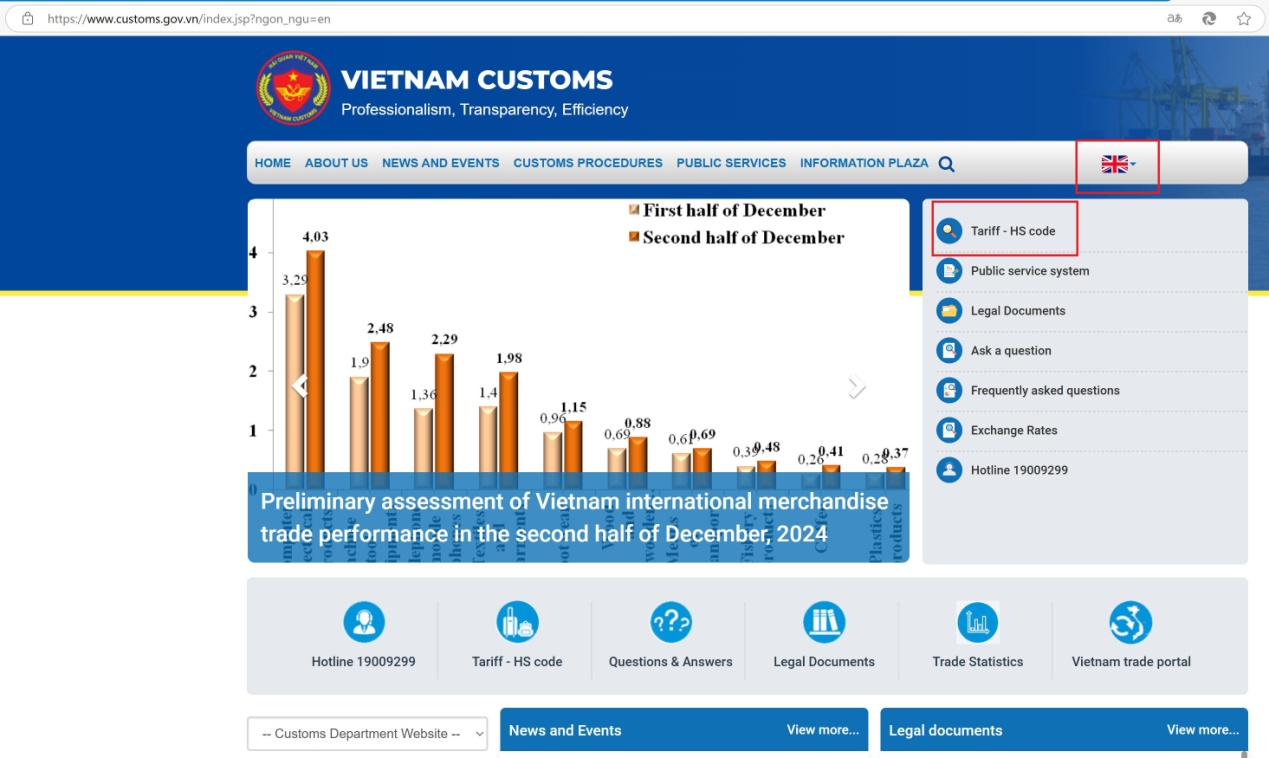Click the Questions & Answers icon
Viewport: 1269px width, 758px height.
pos(670,622)
